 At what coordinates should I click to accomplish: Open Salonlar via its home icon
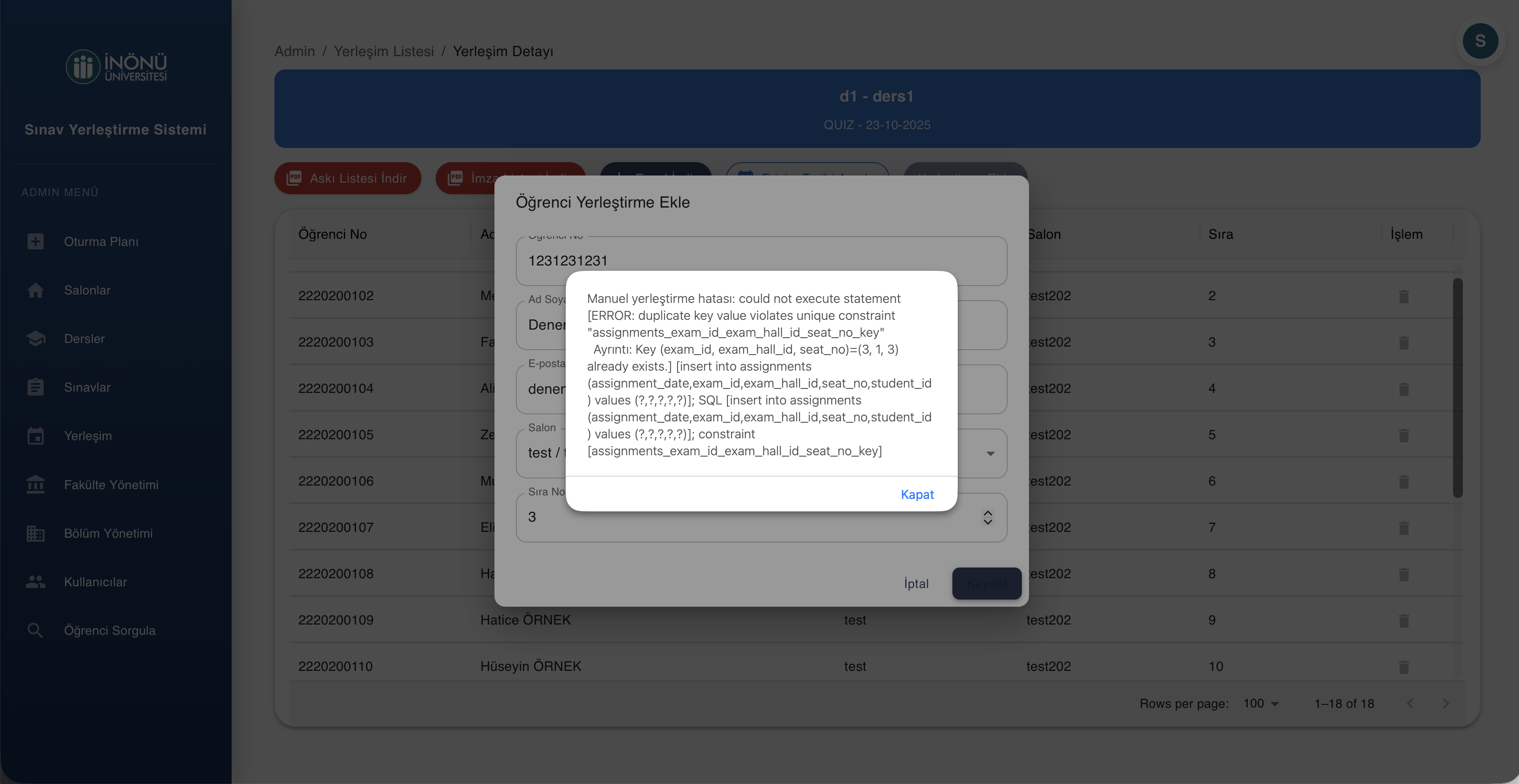point(35,290)
